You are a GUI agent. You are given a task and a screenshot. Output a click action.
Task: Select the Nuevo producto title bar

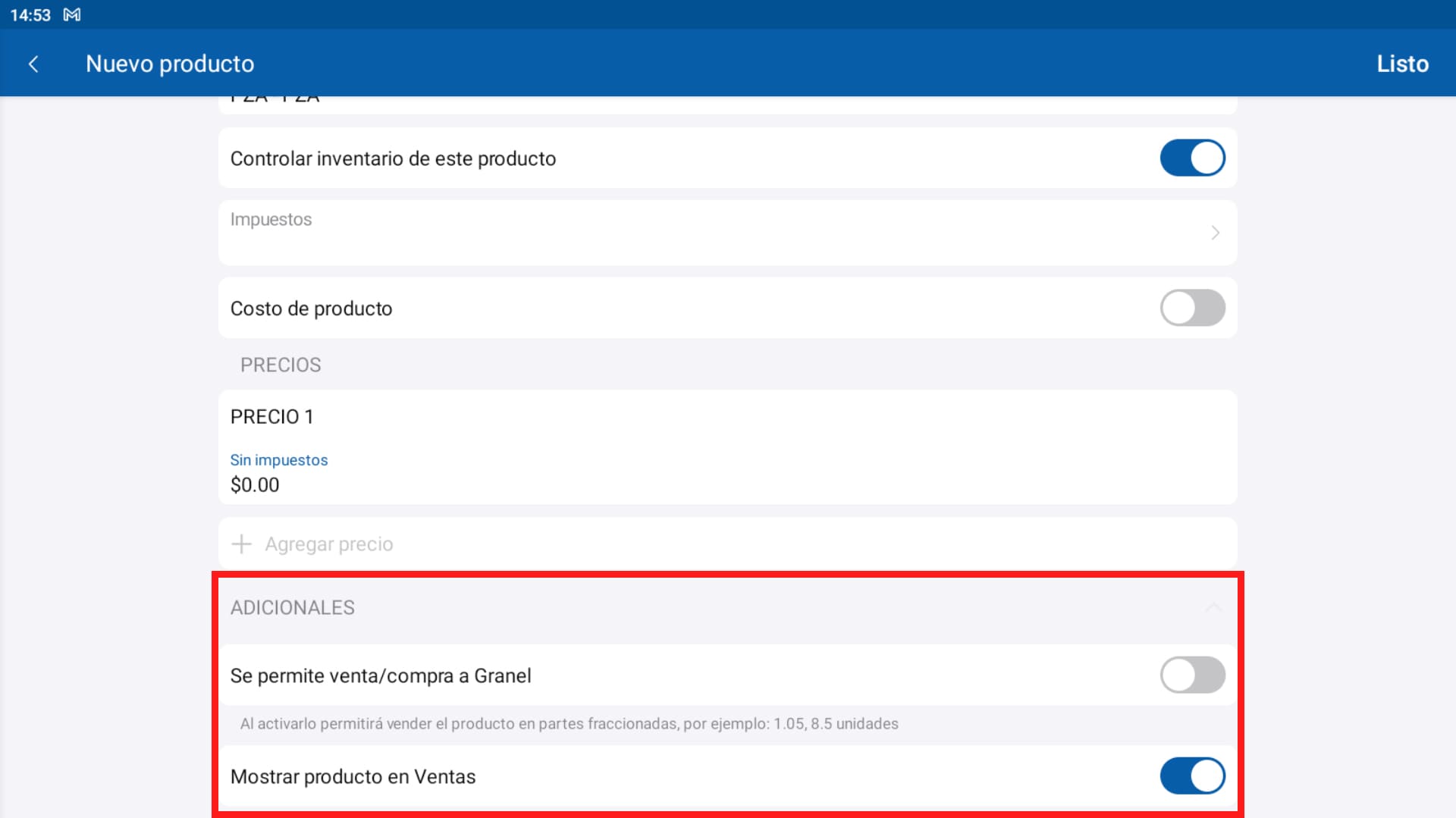[170, 64]
